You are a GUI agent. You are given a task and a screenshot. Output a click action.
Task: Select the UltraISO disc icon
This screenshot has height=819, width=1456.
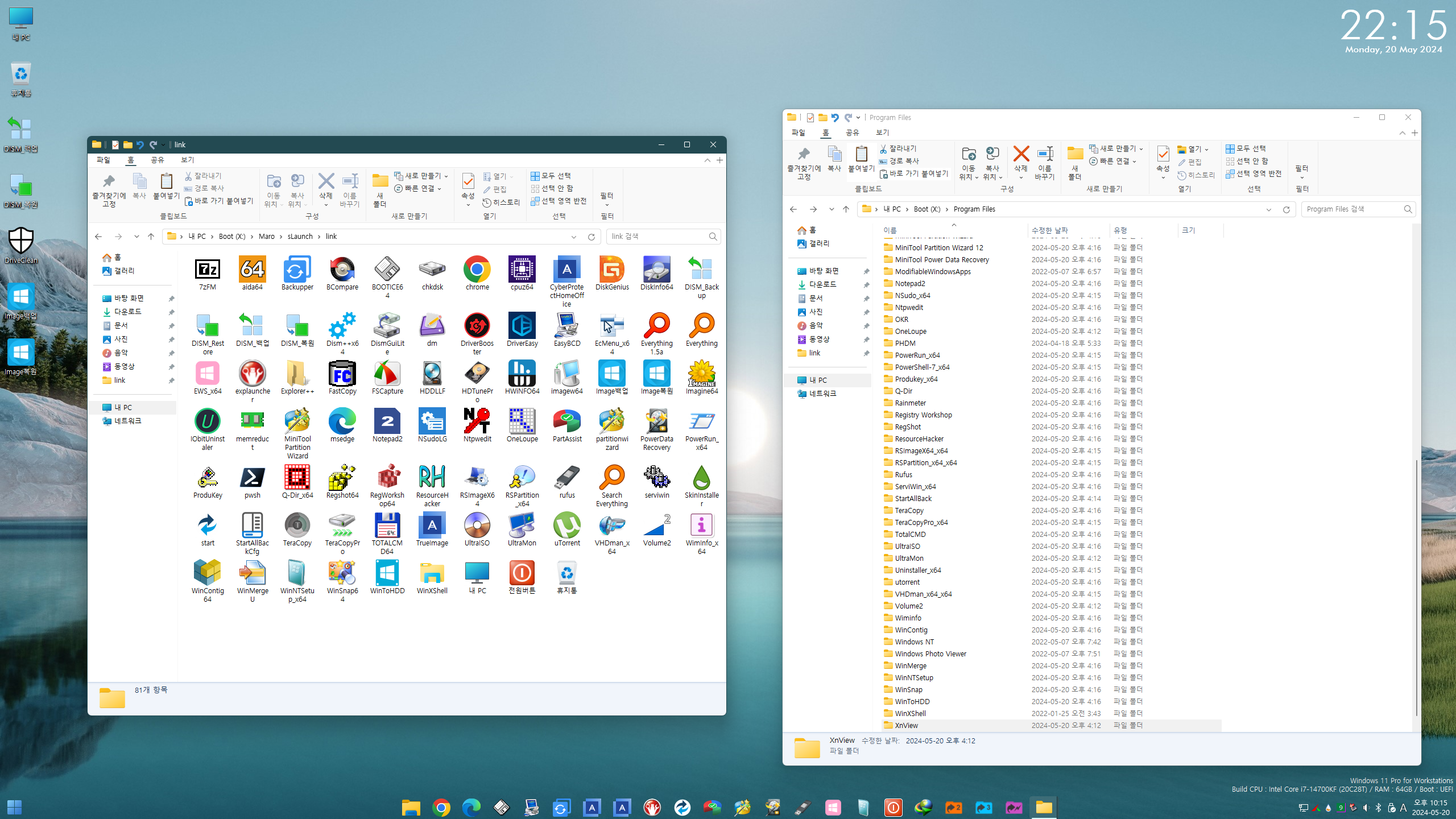click(477, 525)
